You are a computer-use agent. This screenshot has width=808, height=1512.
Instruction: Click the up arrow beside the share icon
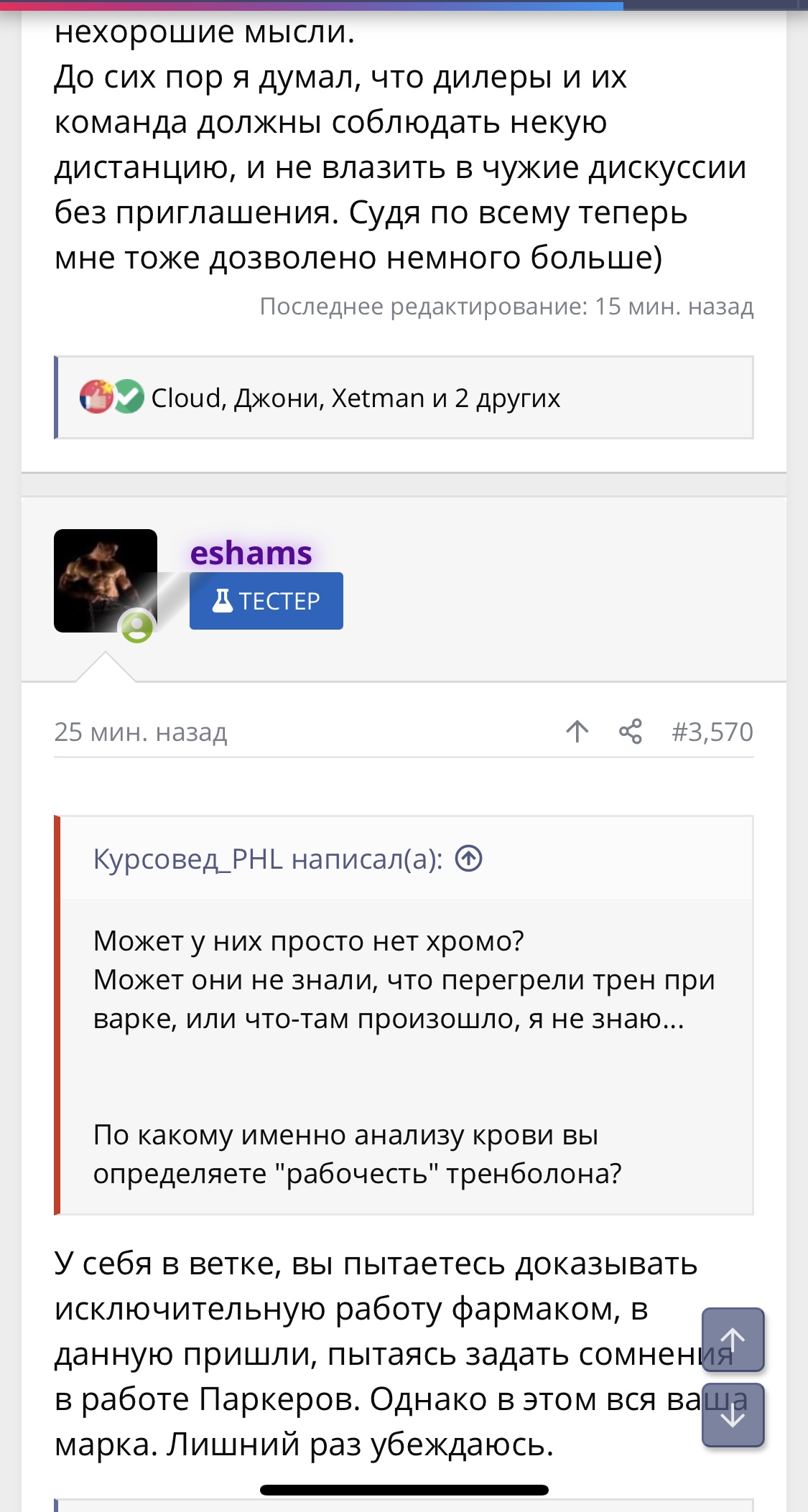coord(577,732)
